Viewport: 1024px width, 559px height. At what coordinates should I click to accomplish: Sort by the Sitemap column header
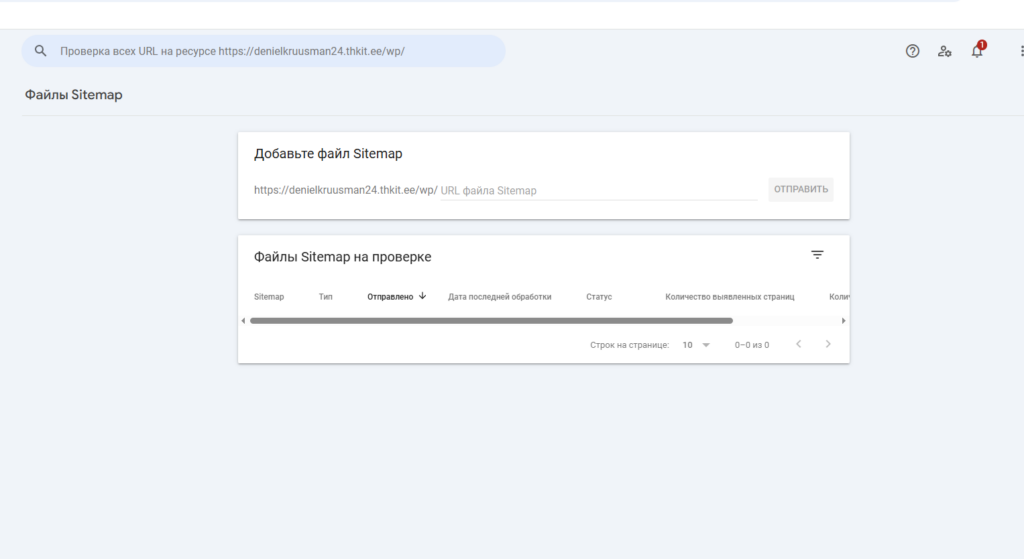269,297
